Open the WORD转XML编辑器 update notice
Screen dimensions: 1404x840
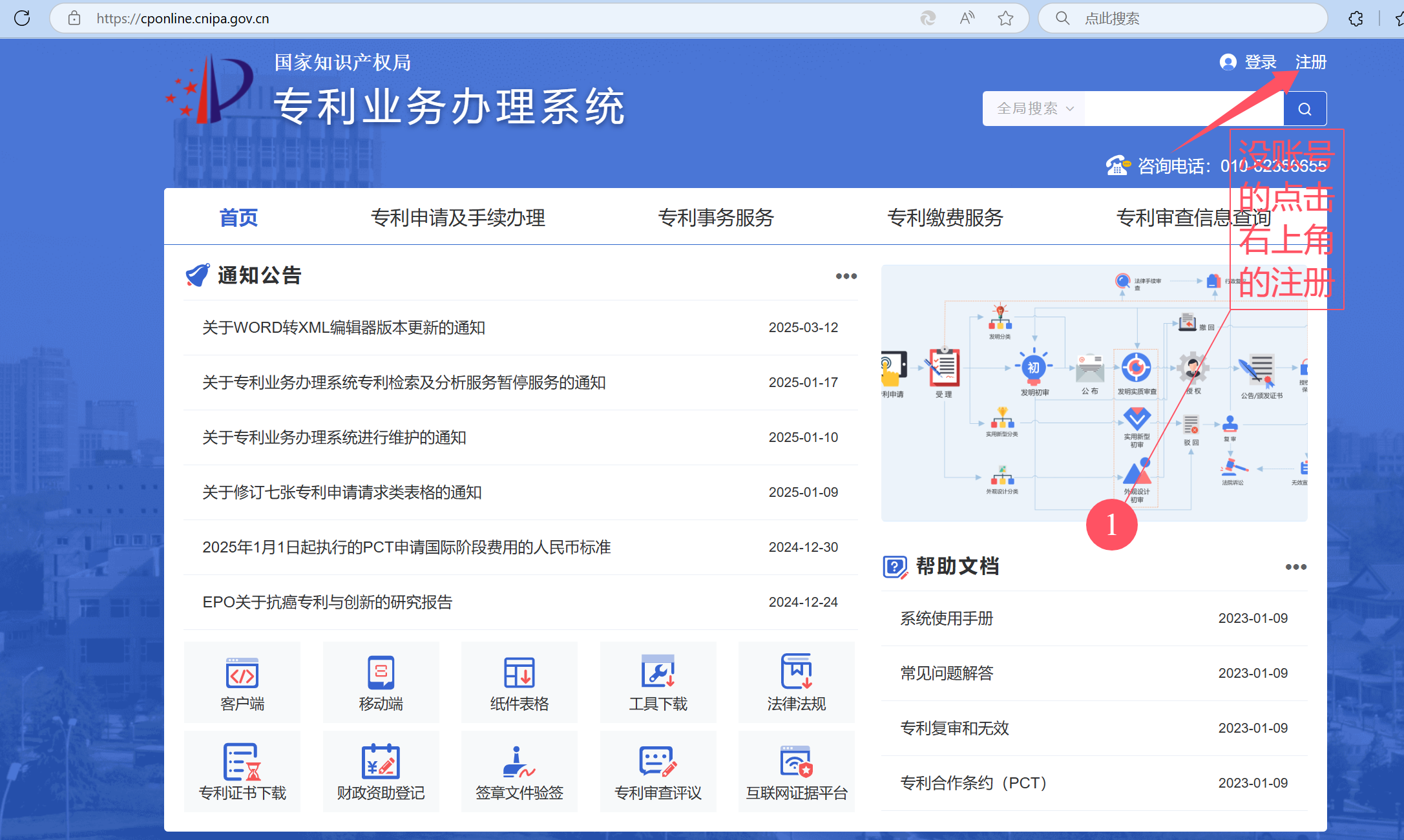[344, 328]
